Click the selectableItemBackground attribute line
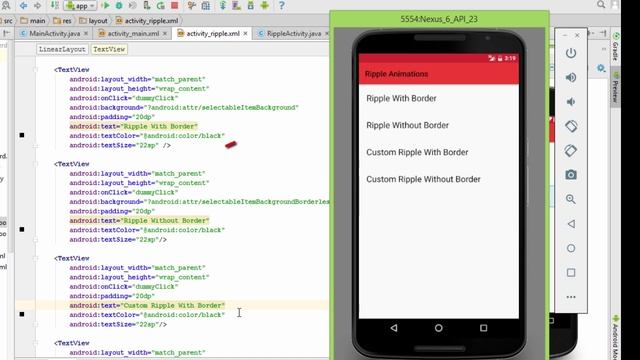 184,107
